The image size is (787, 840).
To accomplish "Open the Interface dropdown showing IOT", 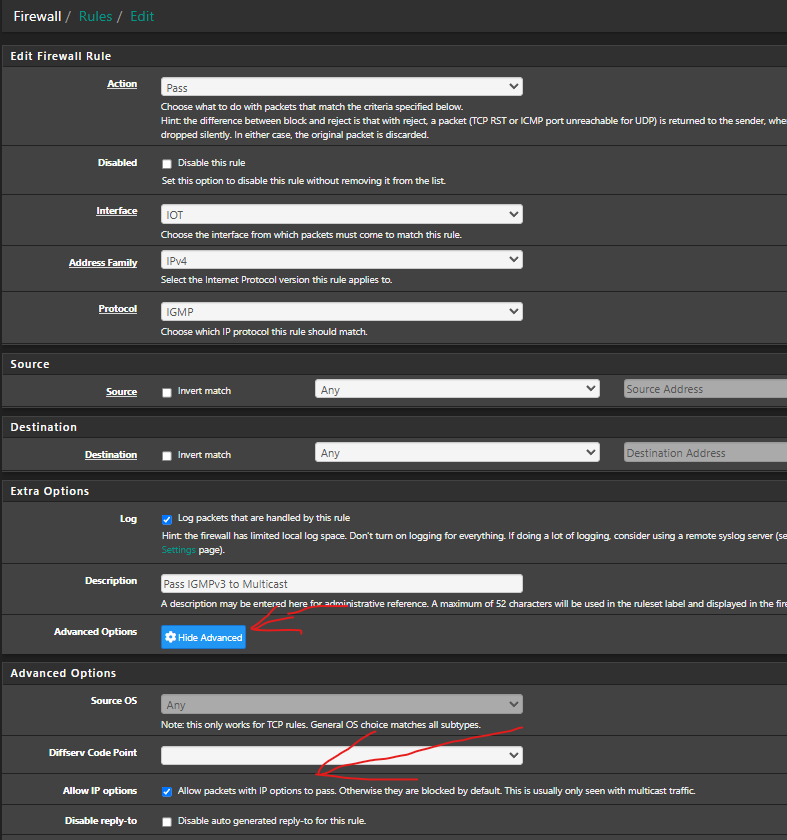I will tap(341, 214).
